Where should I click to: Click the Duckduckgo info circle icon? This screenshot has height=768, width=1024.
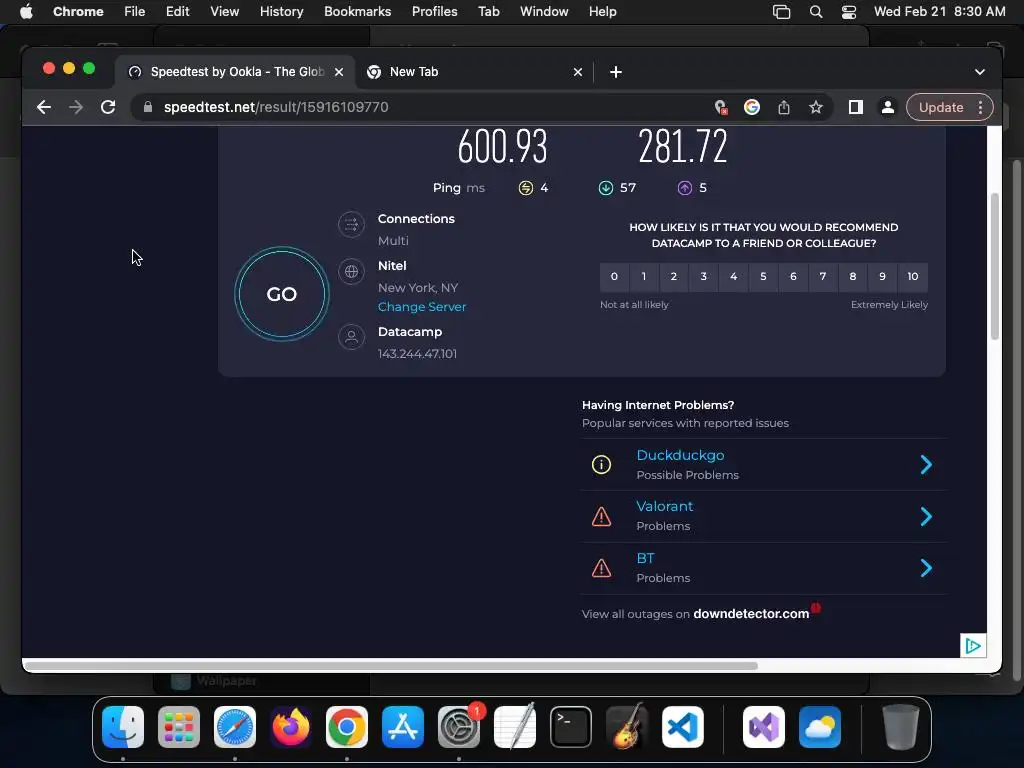pyautogui.click(x=601, y=464)
